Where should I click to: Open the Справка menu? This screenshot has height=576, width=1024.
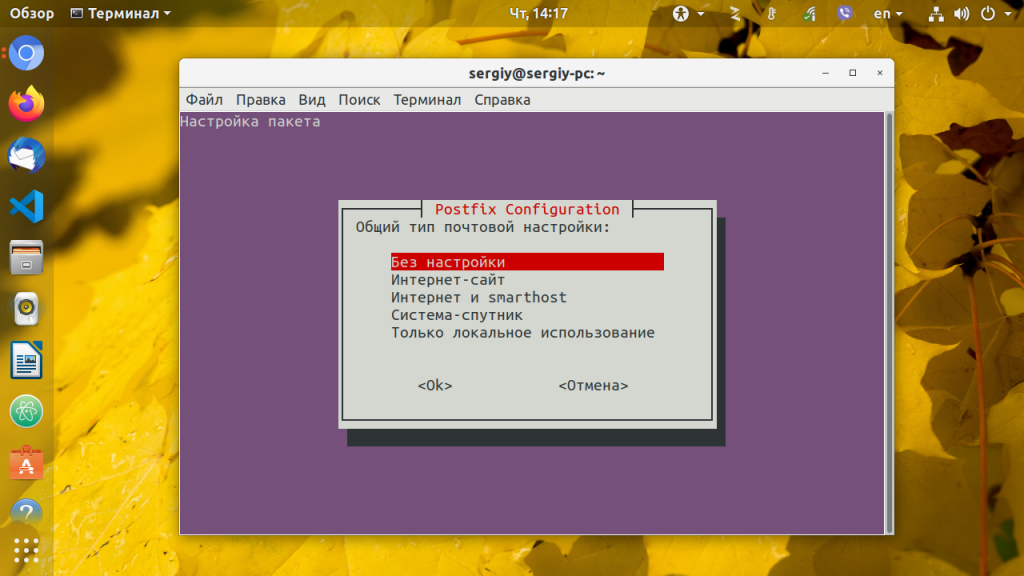(504, 100)
